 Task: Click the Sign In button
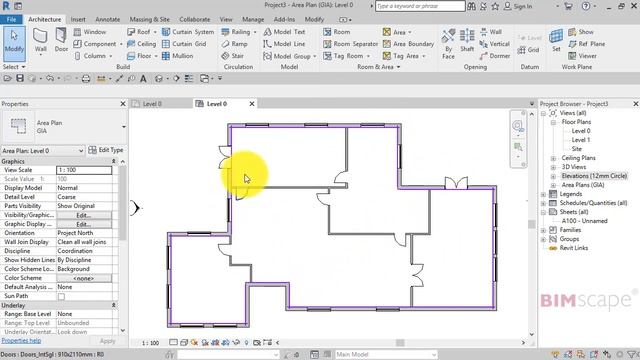pyautogui.click(x=518, y=6)
